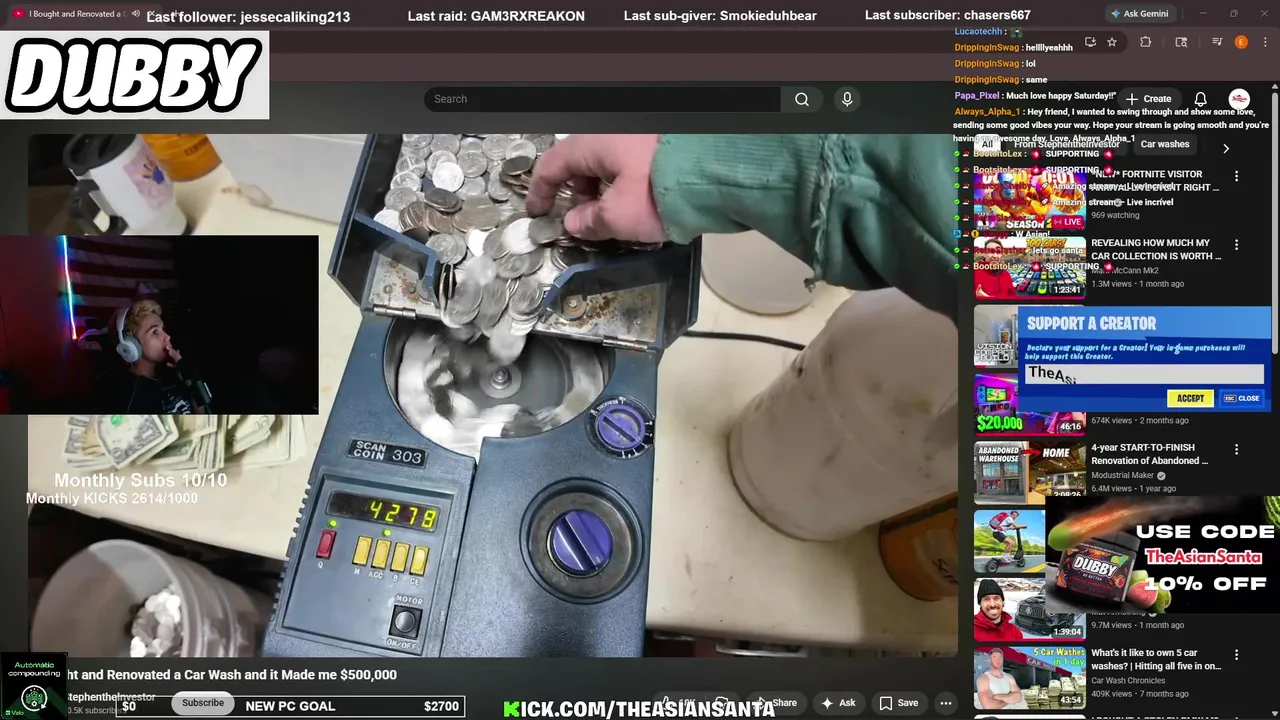This screenshot has height=720, width=1280.
Task: Click the creator code input field
Action: pos(1145,374)
